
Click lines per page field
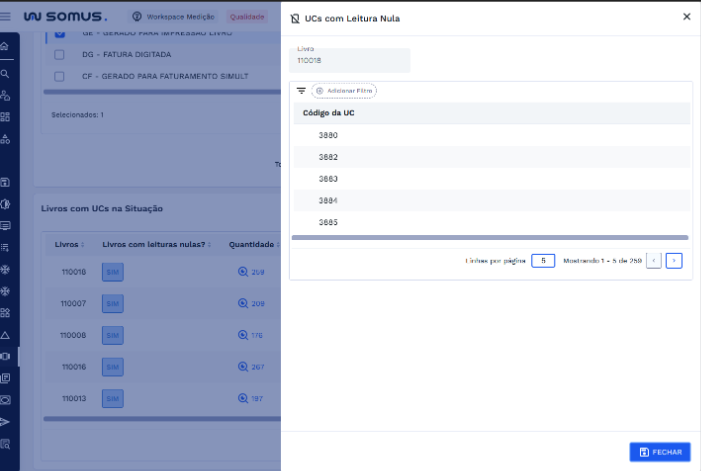[543, 261]
